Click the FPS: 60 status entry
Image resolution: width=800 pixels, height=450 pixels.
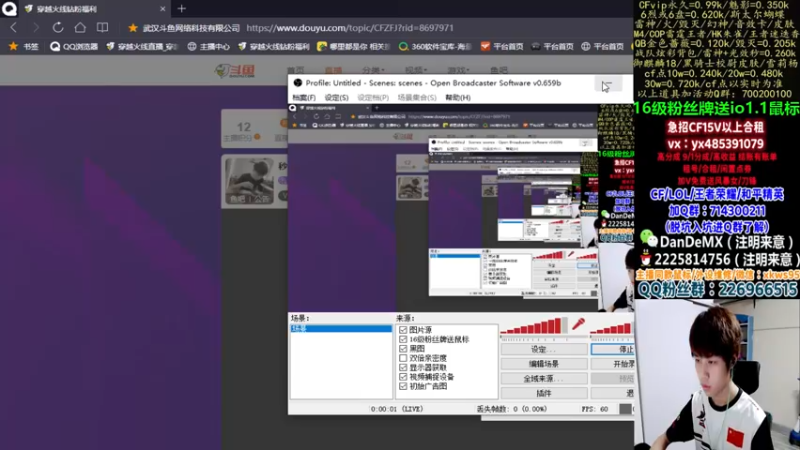coord(594,409)
